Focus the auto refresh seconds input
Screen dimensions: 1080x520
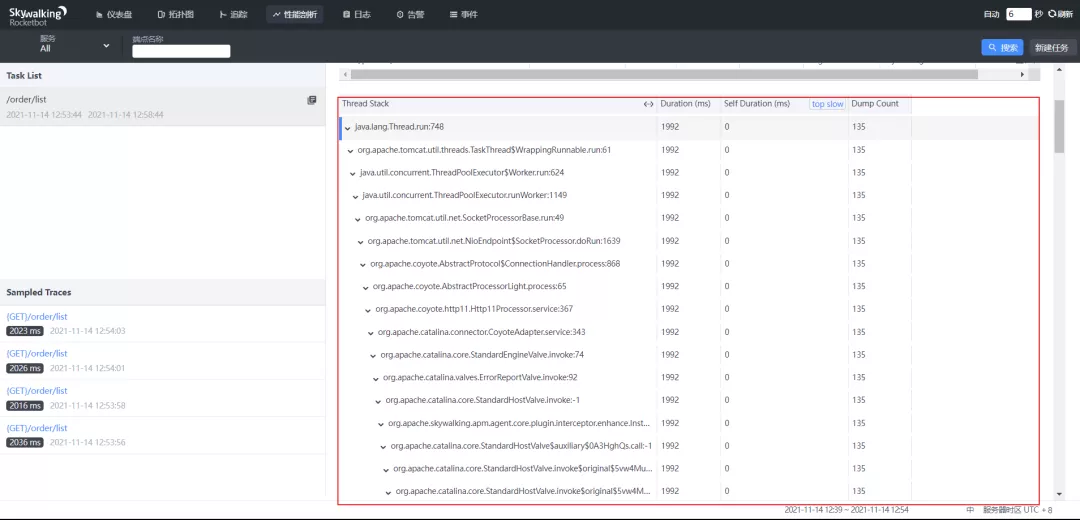[1019, 14]
